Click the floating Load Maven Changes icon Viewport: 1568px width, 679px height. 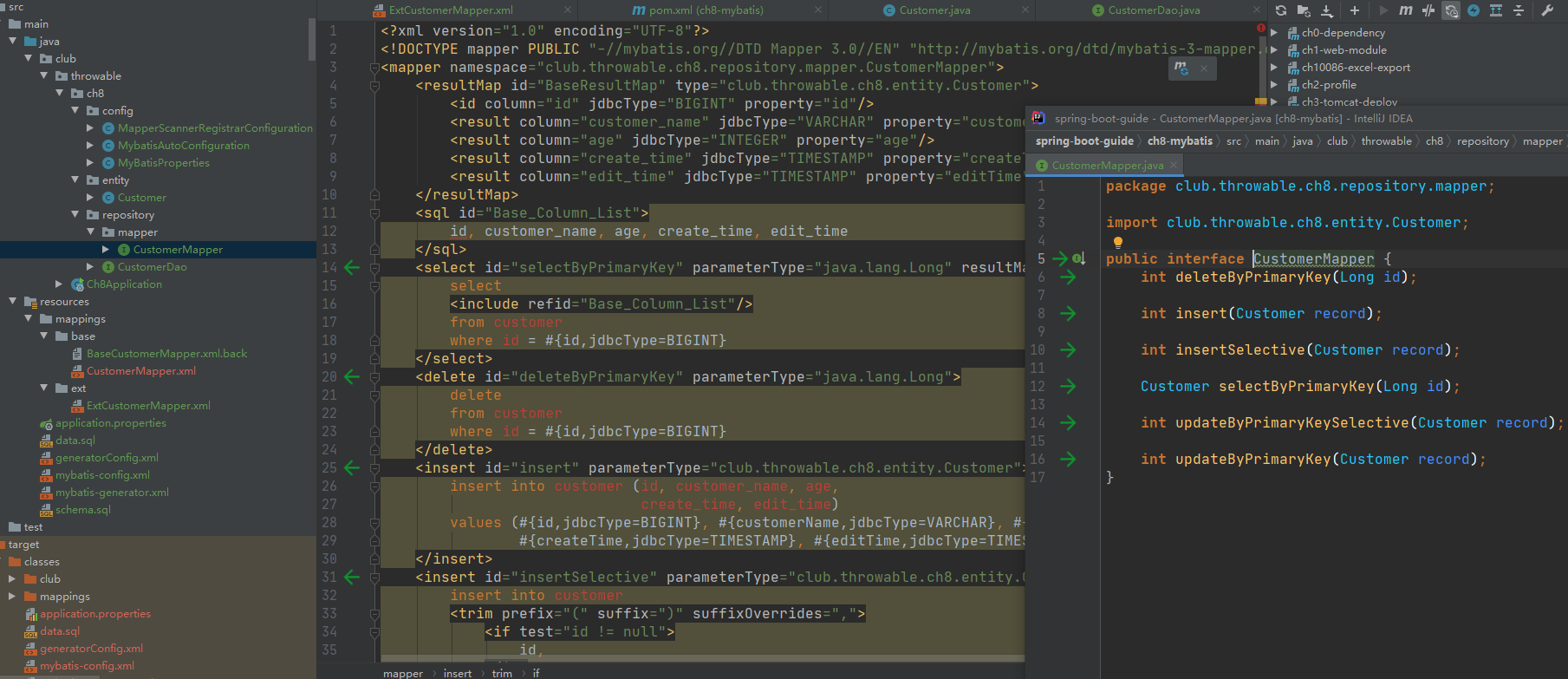coord(1181,68)
